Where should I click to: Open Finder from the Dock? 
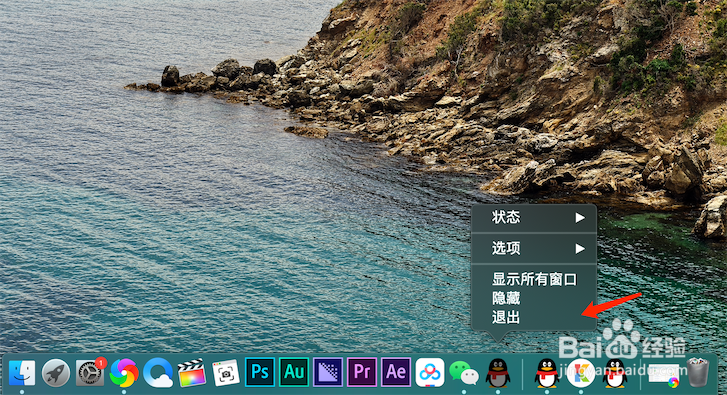coord(22,372)
